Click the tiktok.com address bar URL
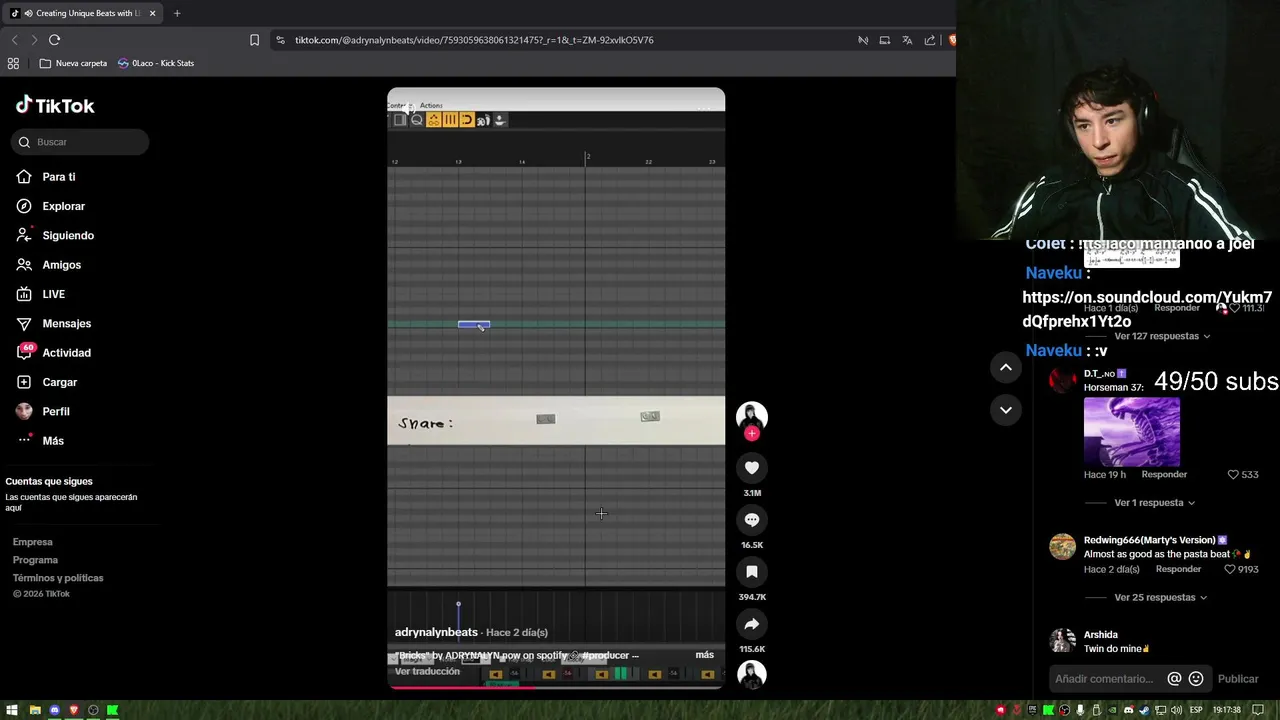Viewport: 1280px width, 720px height. click(474, 40)
